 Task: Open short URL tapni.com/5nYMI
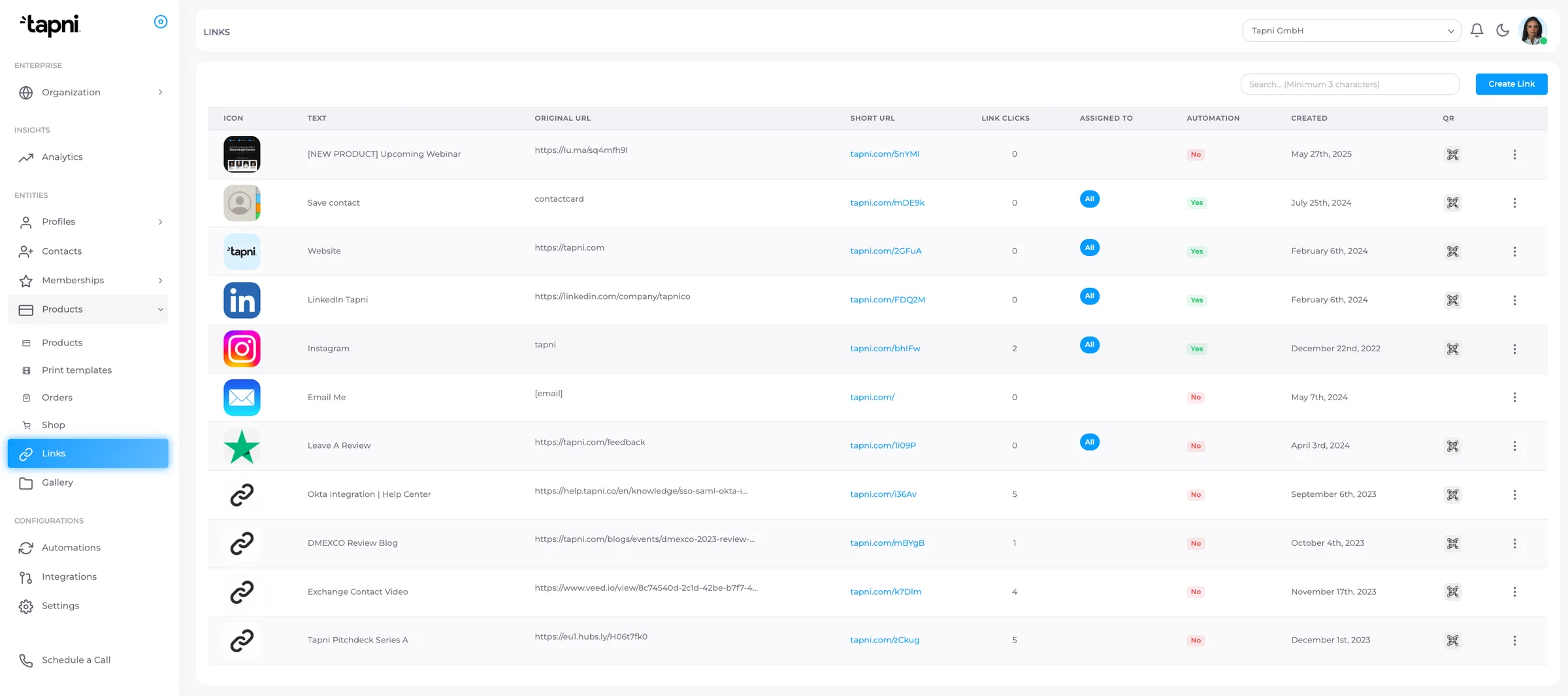click(x=885, y=154)
